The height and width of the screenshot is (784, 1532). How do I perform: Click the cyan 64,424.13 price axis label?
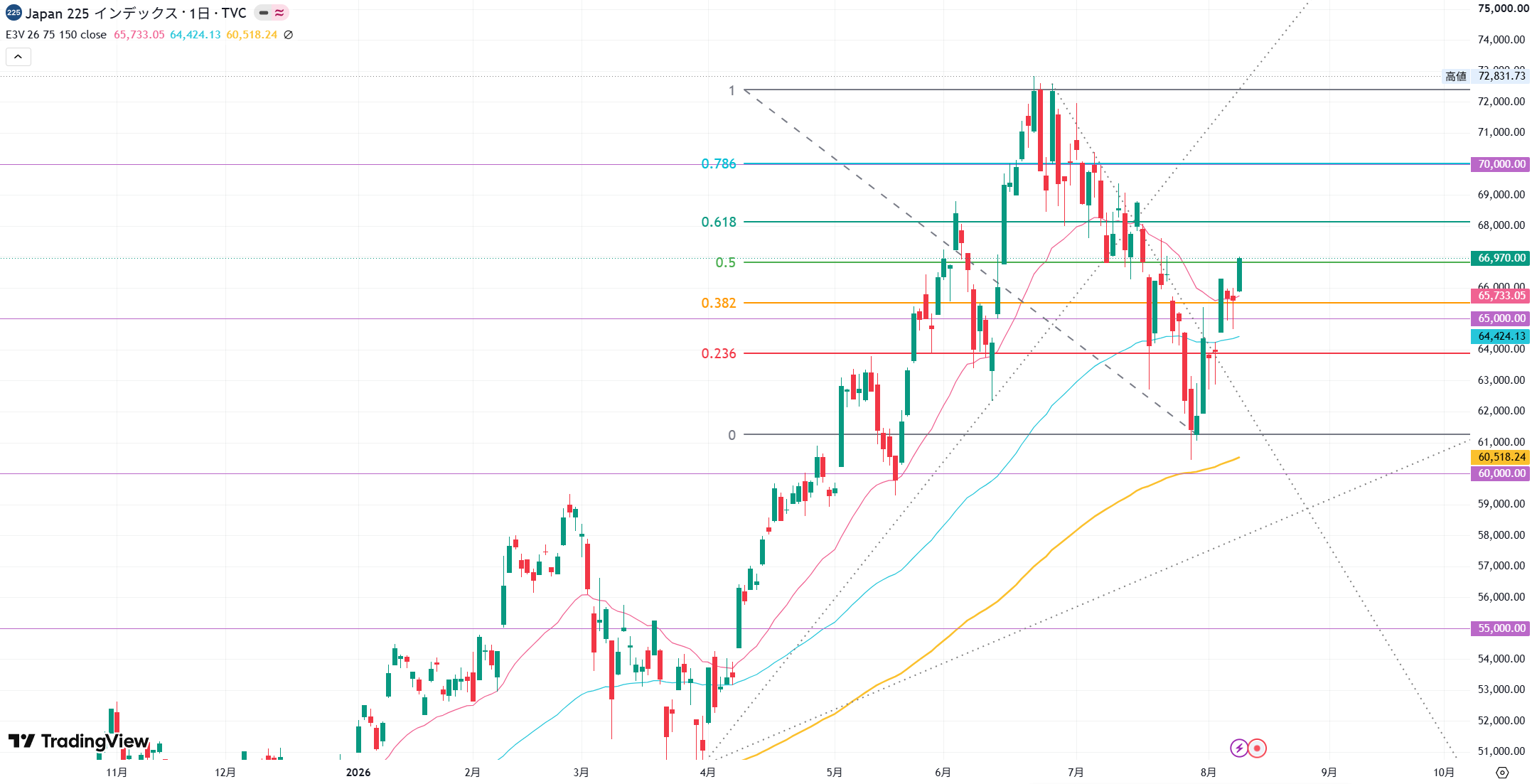(1501, 336)
